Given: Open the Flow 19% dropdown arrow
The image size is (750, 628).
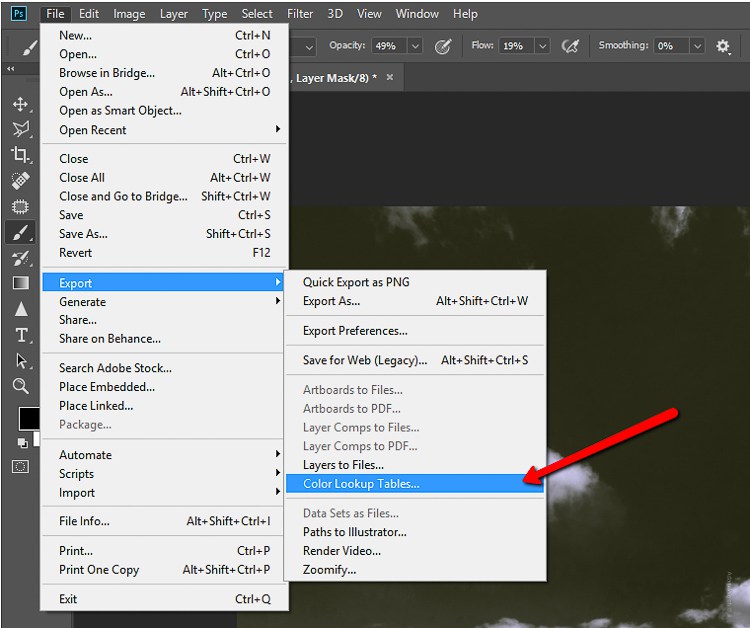Looking at the screenshot, I should point(542,46).
